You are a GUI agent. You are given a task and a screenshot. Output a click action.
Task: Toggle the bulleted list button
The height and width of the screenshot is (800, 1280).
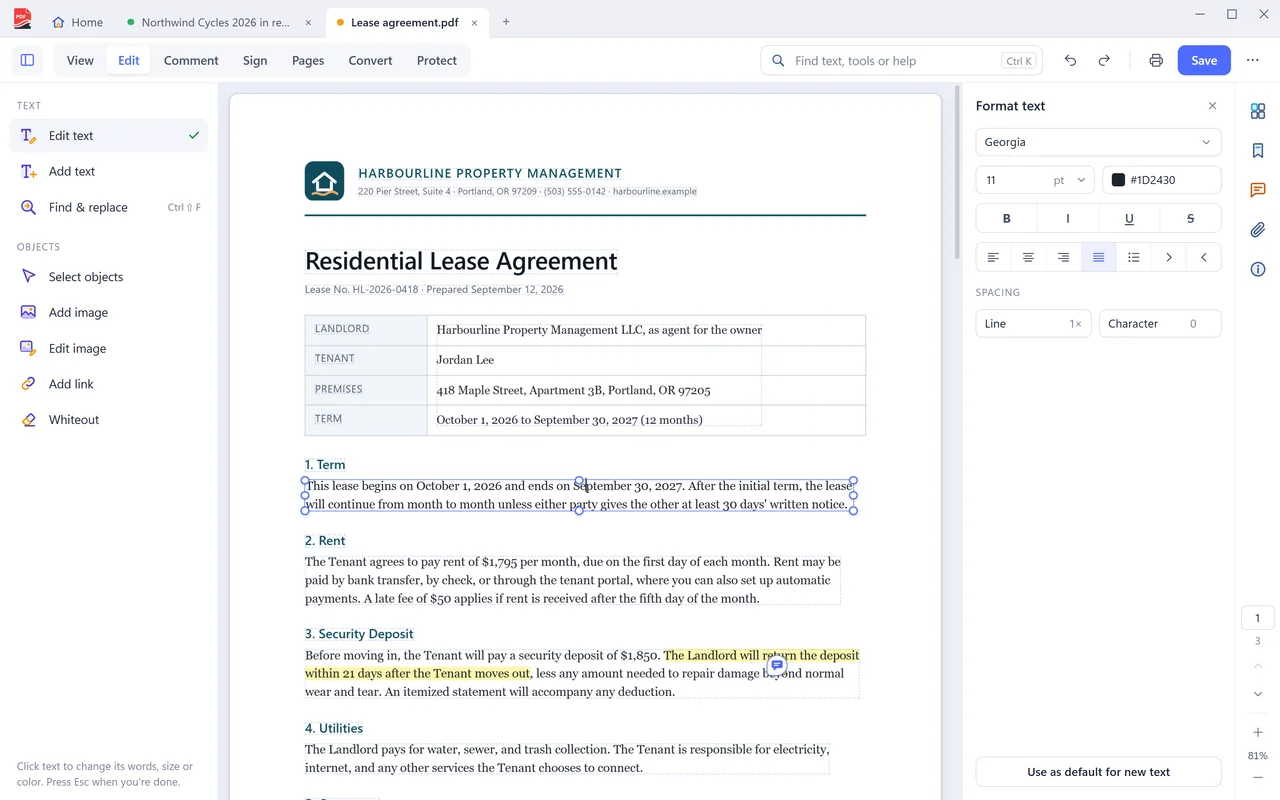point(1133,257)
